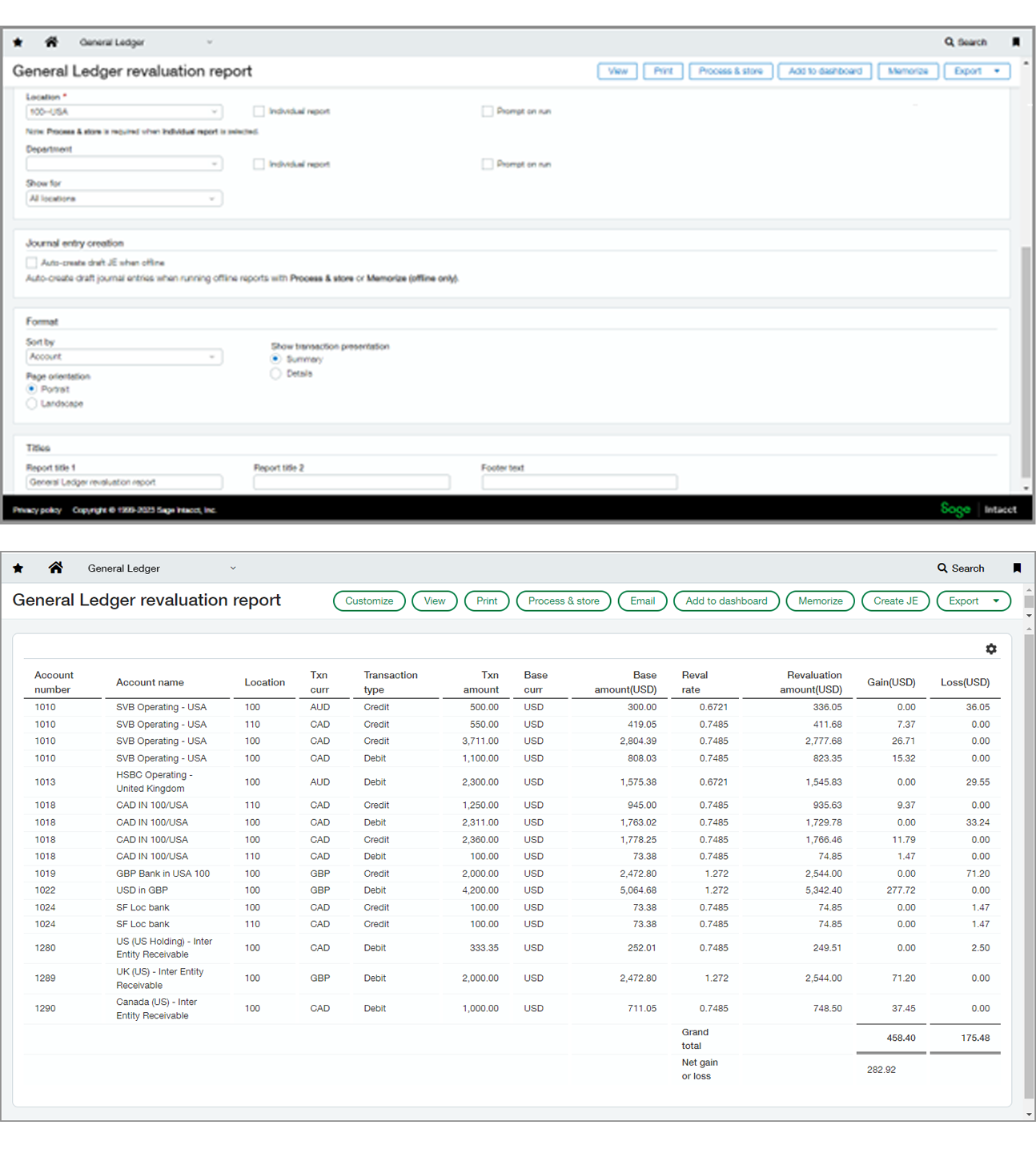This screenshot has width=1036, height=1153.
Task: Expand the Sort by Account dropdown
Action: point(124,357)
